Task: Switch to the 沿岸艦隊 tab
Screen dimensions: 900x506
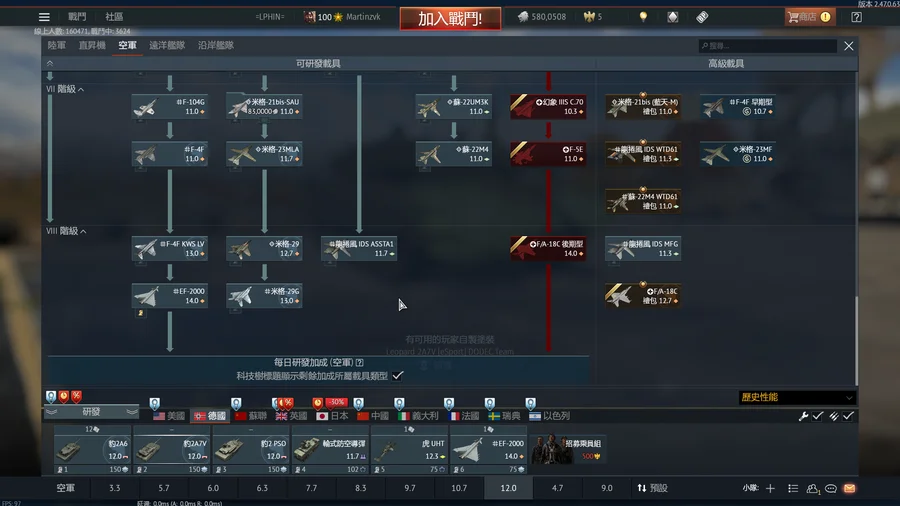Action: tap(216, 45)
